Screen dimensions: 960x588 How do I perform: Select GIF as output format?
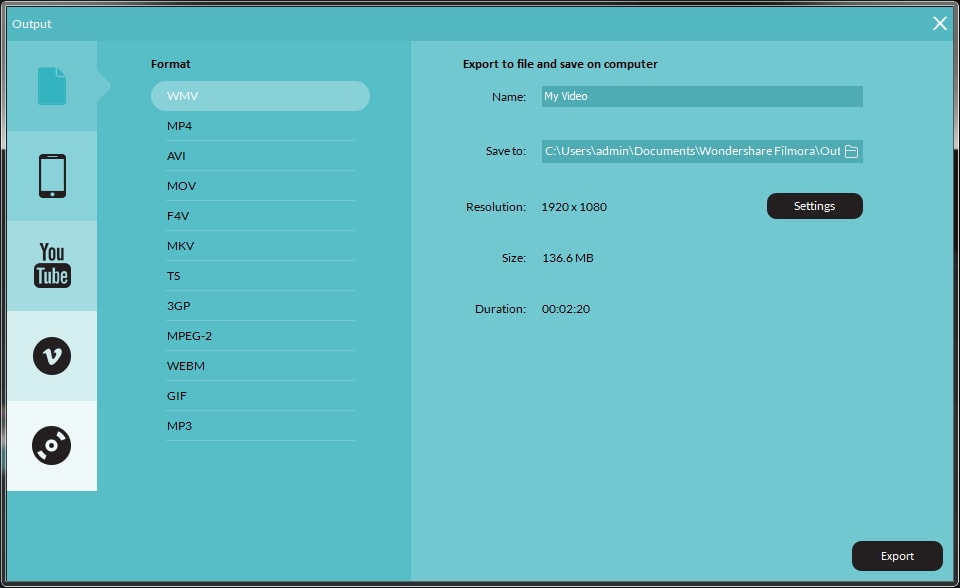(260, 396)
